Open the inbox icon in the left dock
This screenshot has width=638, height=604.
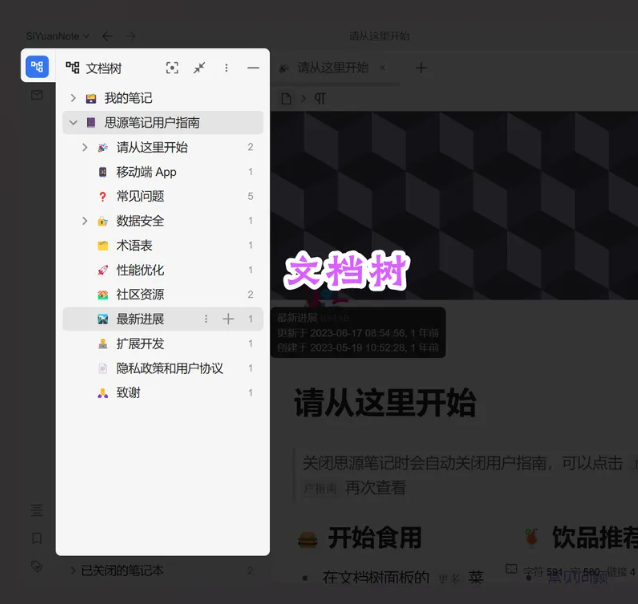(37, 95)
